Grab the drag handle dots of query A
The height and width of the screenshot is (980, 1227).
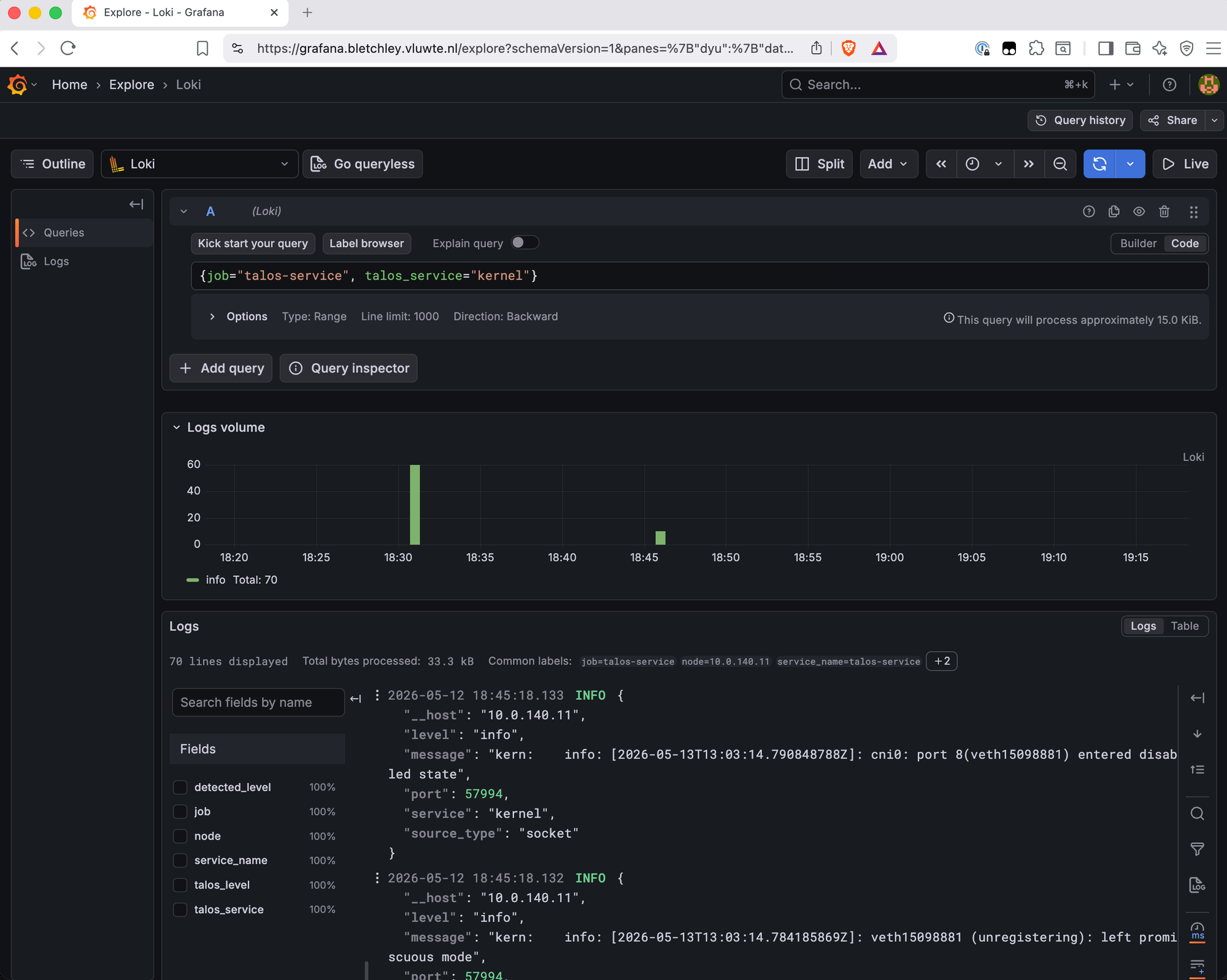1193,212
